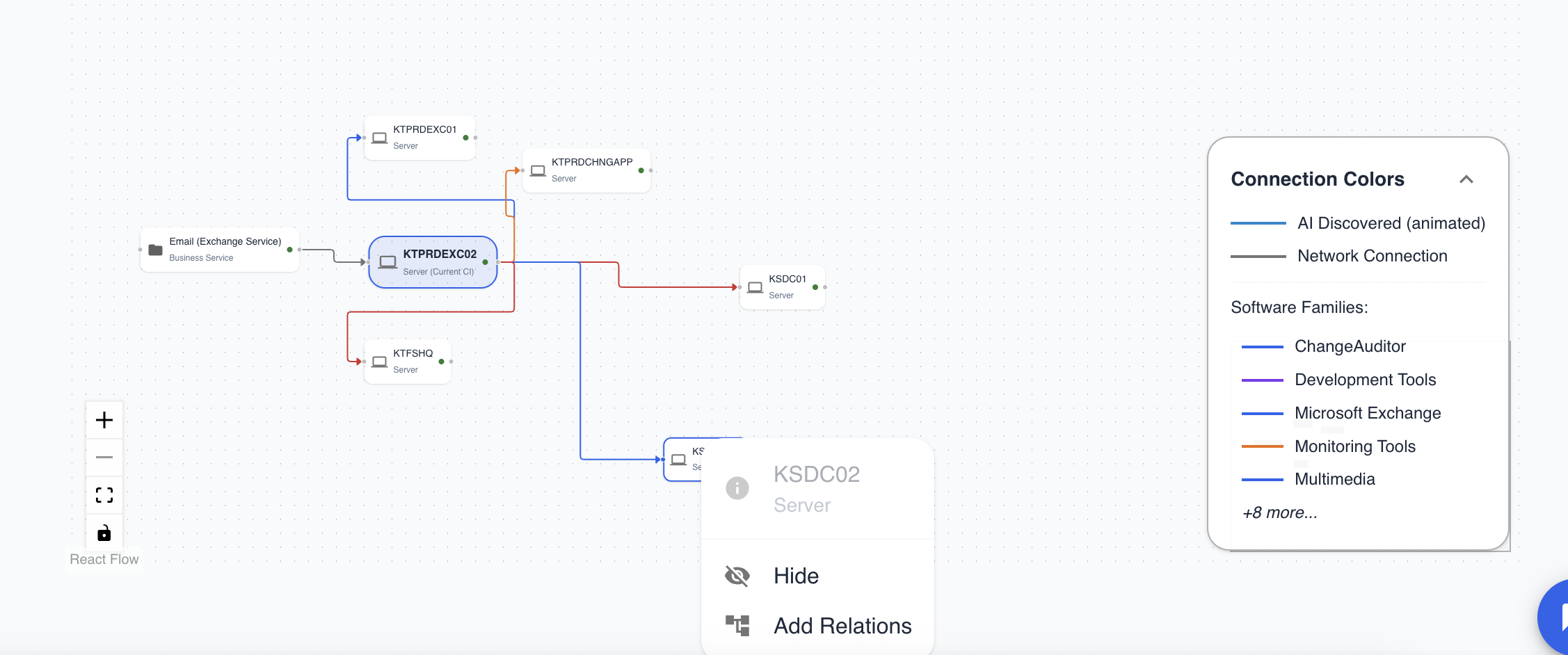Choose Add Relations in the context menu
Image resolution: width=1568 pixels, height=655 pixels.
(842, 625)
